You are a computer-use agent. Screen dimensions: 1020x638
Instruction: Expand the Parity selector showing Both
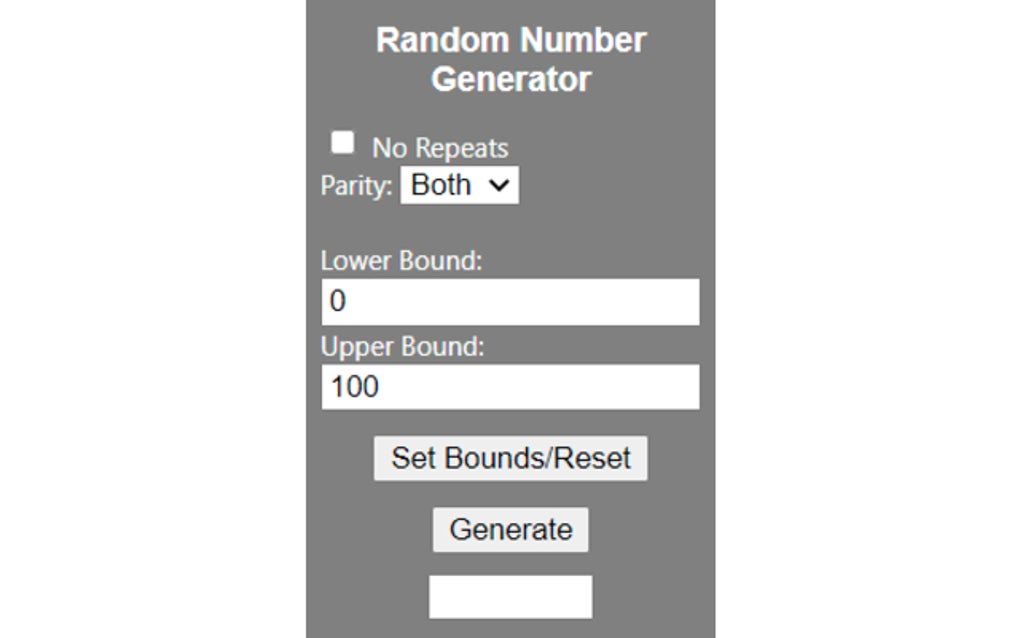459,184
